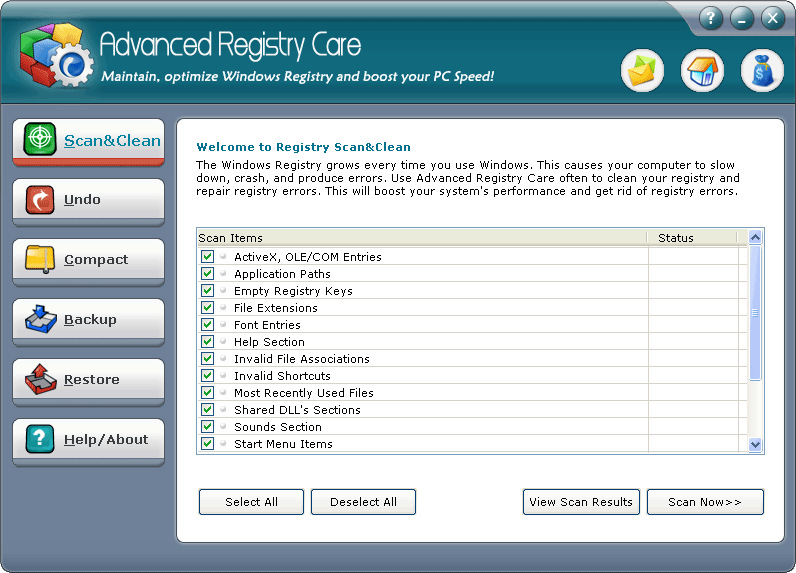Viewport: 796px width, 573px height.
Task: Click the question mark help button in title bar
Action: click(711, 19)
